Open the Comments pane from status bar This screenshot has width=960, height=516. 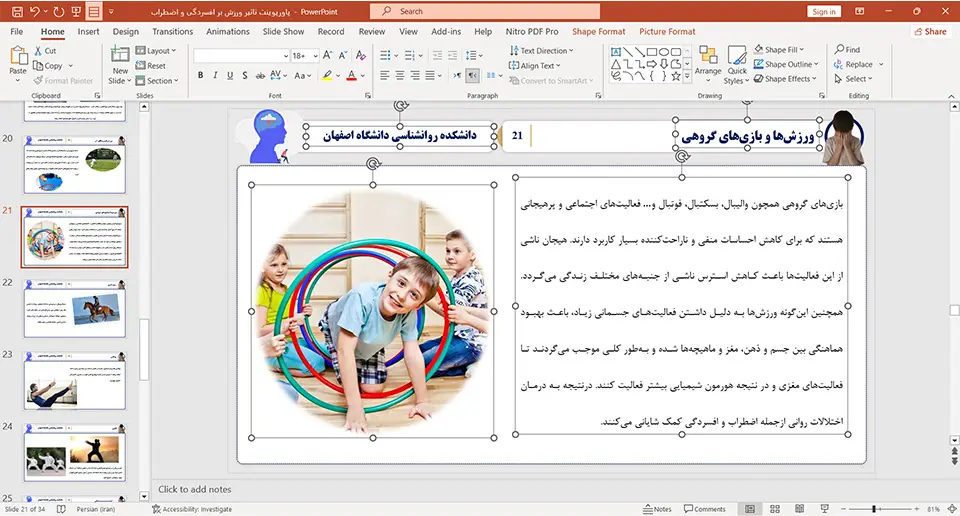(x=705, y=509)
